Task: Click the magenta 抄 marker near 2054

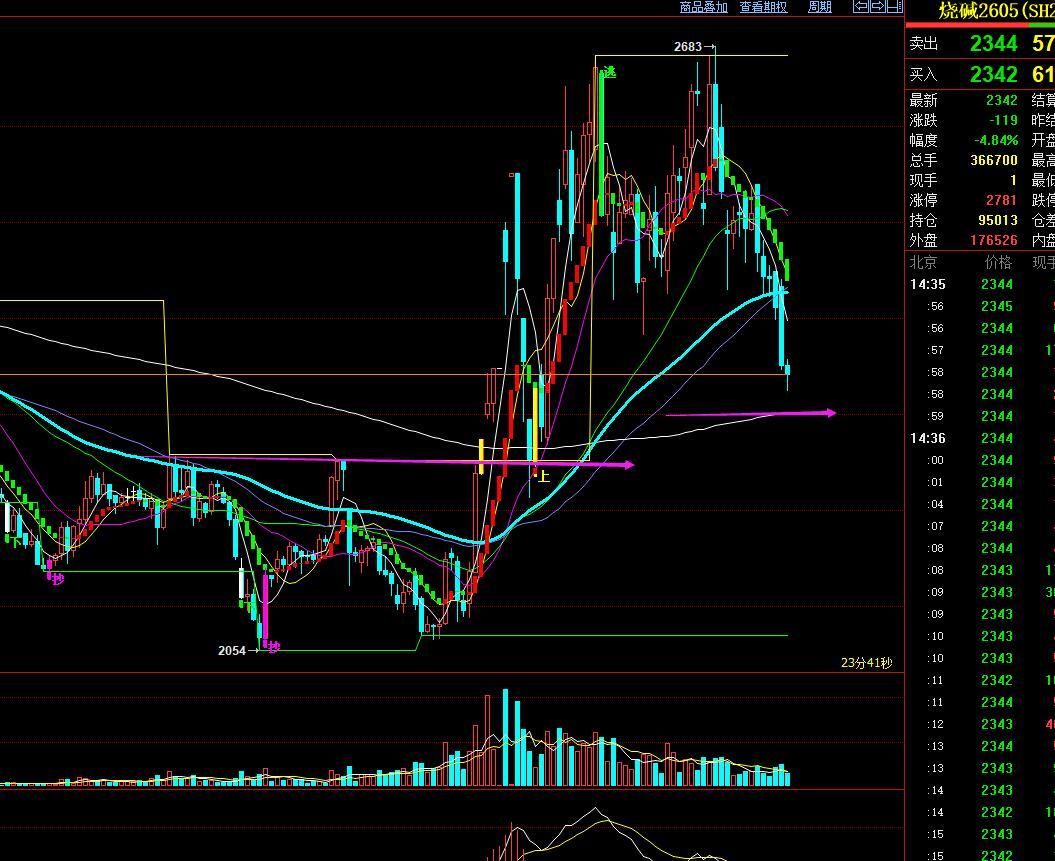Action: (x=273, y=648)
